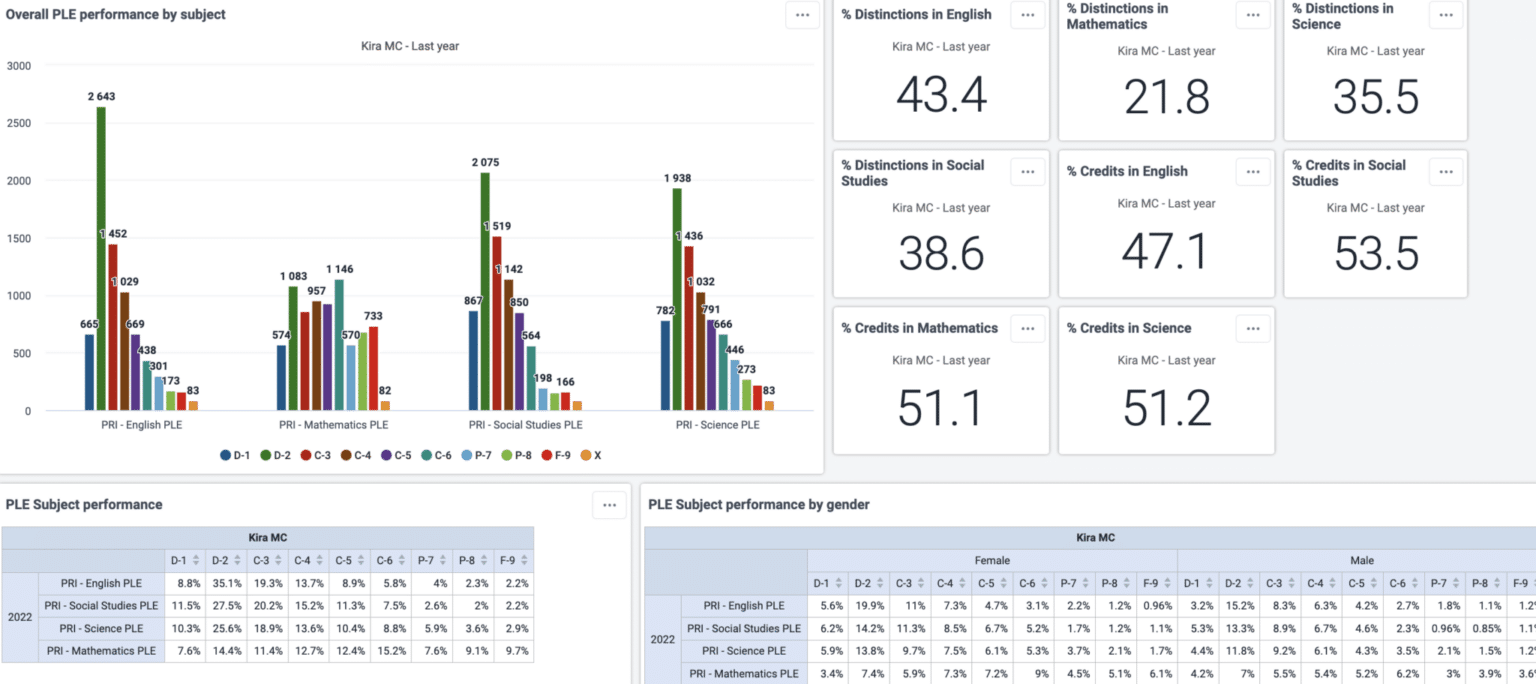This screenshot has height=684, width=1536.
Task: Click the PRI - Science PLE row header in left table
Action: point(100,628)
